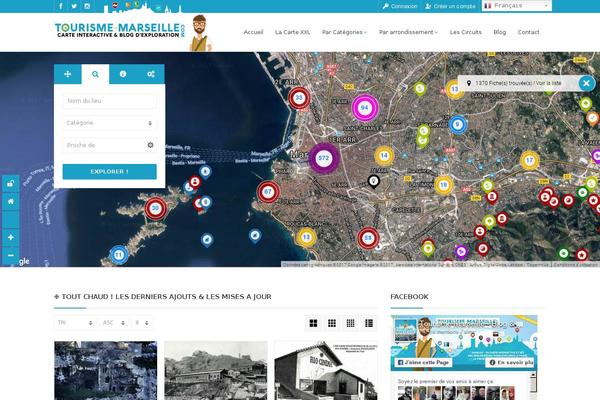Focus the Nom du lieu input field
Image resolution: width=600 pixels, height=400 pixels.
click(x=109, y=101)
